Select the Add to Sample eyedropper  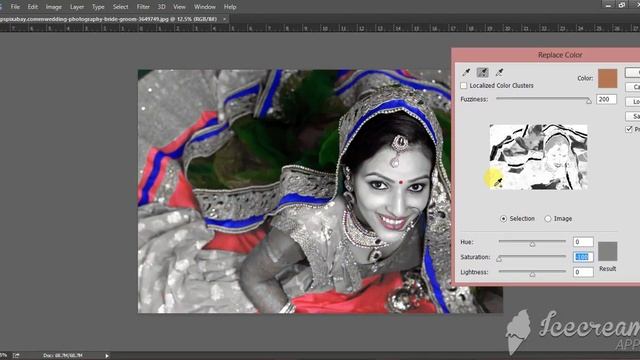tap(482, 73)
